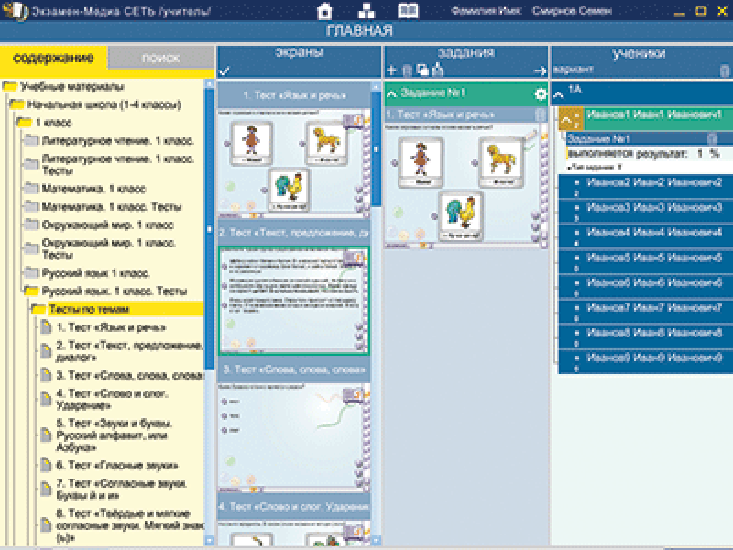
Task: Remove «Язык и речь» test from Задание №1
Action: coord(540,114)
